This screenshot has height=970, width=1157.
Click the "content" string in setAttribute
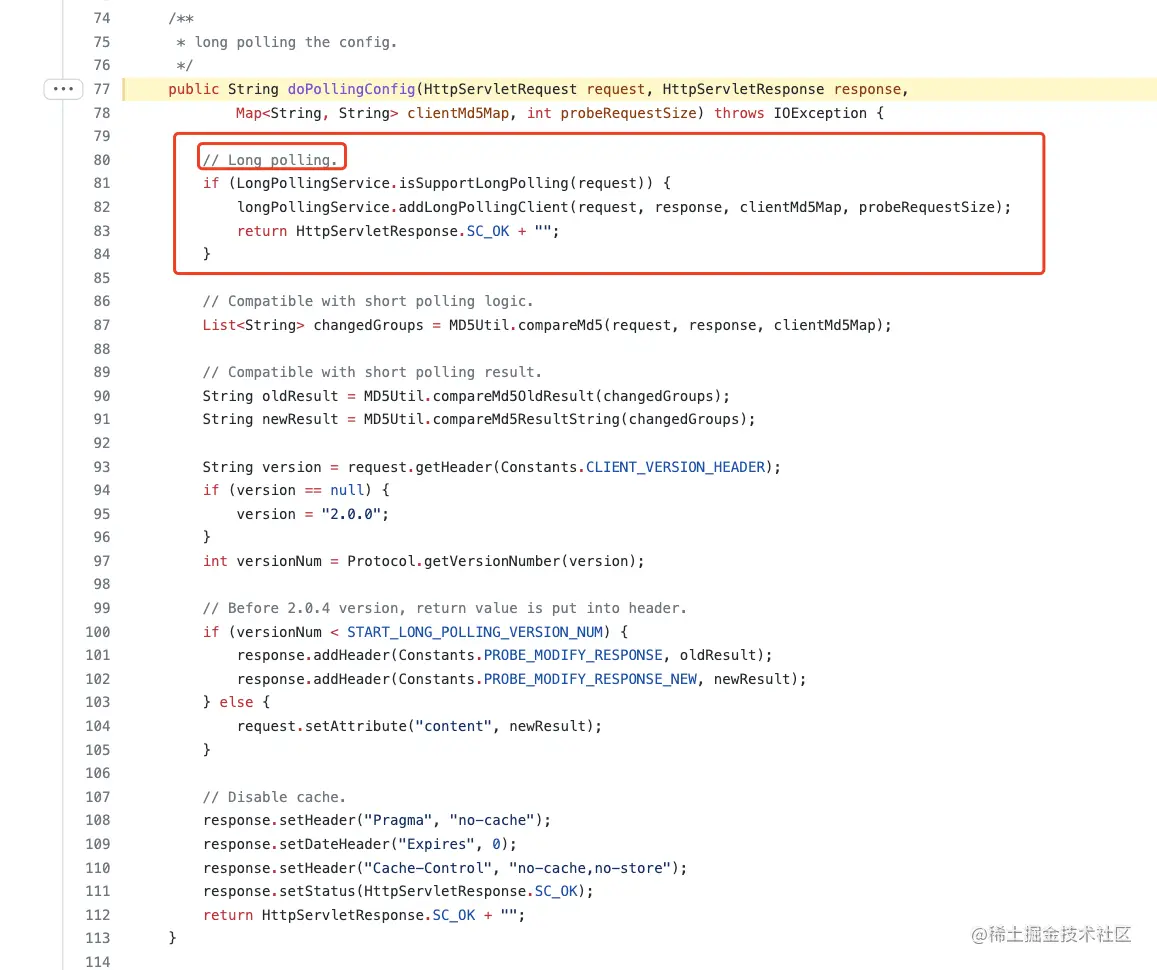[453, 727]
